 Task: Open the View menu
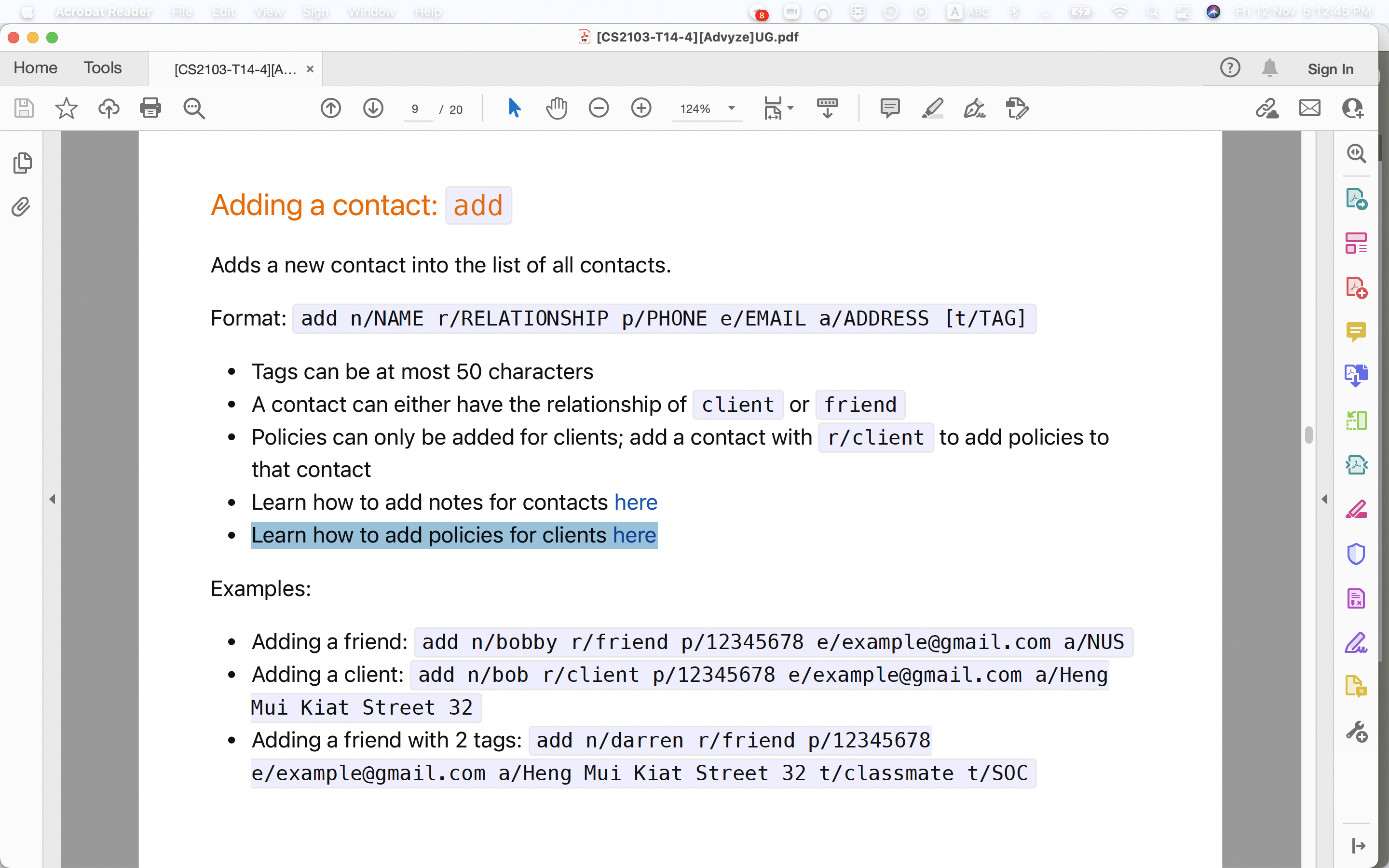pos(269,12)
